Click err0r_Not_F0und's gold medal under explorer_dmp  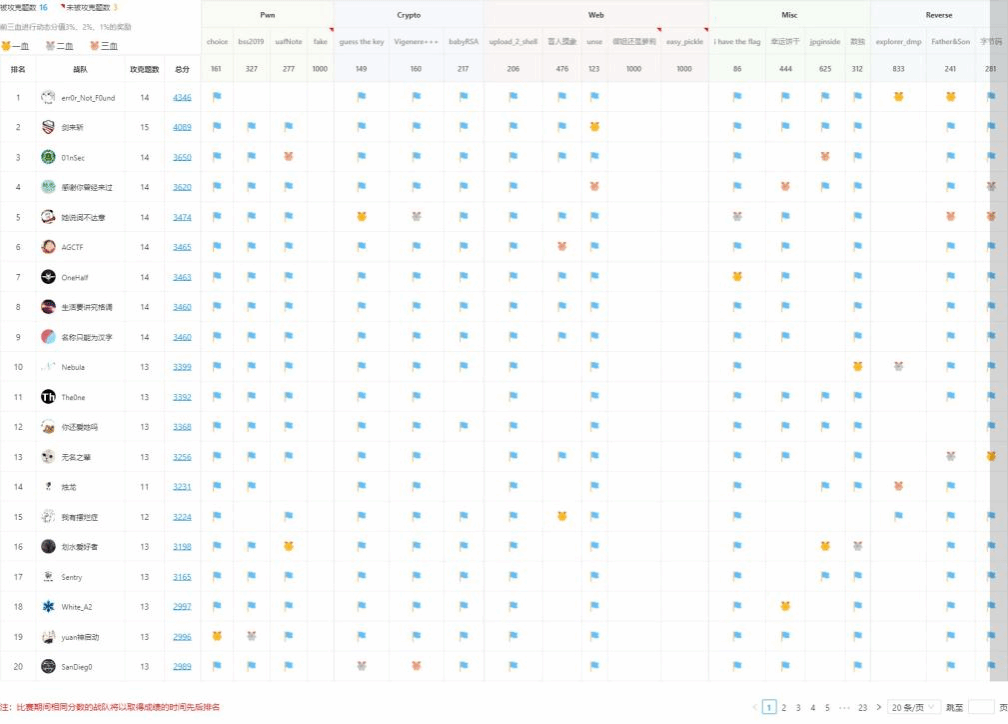(898, 97)
